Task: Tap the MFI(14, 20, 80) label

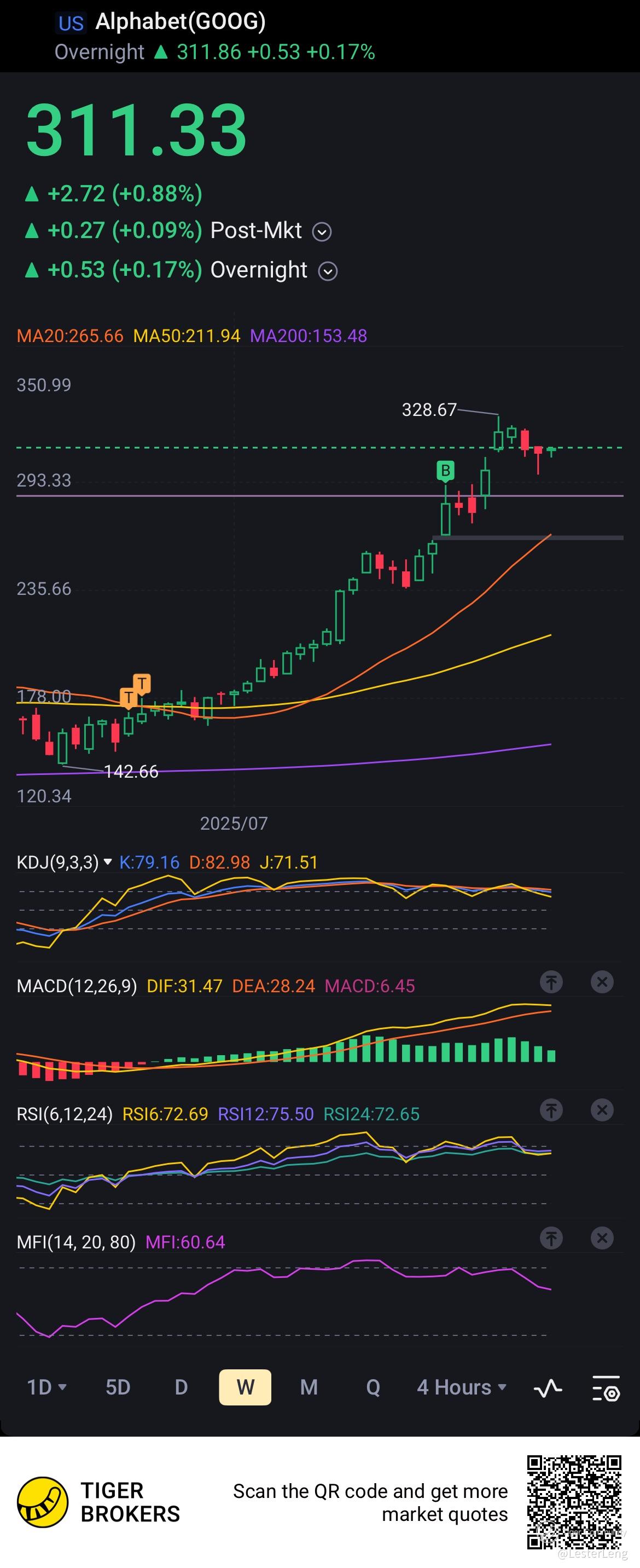Action: pos(76,1242)
